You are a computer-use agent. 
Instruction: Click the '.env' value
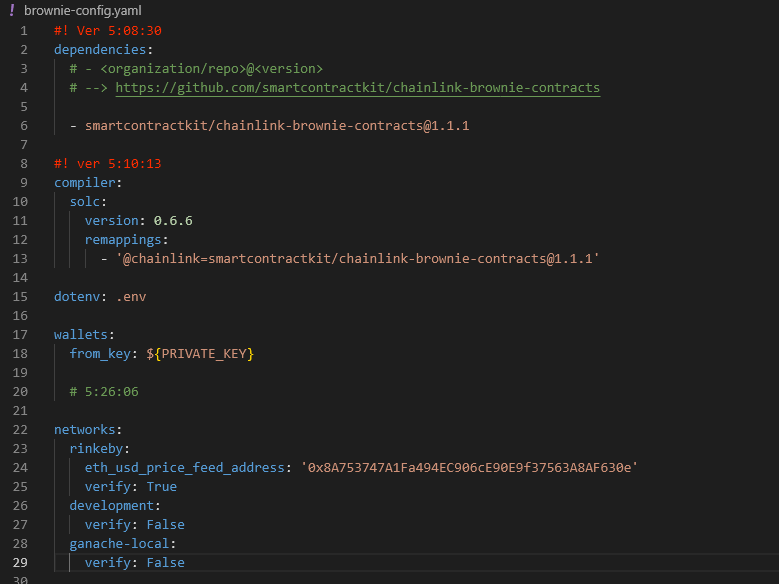[x=131, y=297]
